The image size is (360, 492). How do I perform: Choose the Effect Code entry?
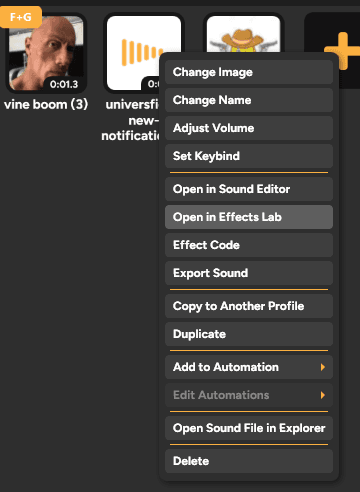(249, 245)
